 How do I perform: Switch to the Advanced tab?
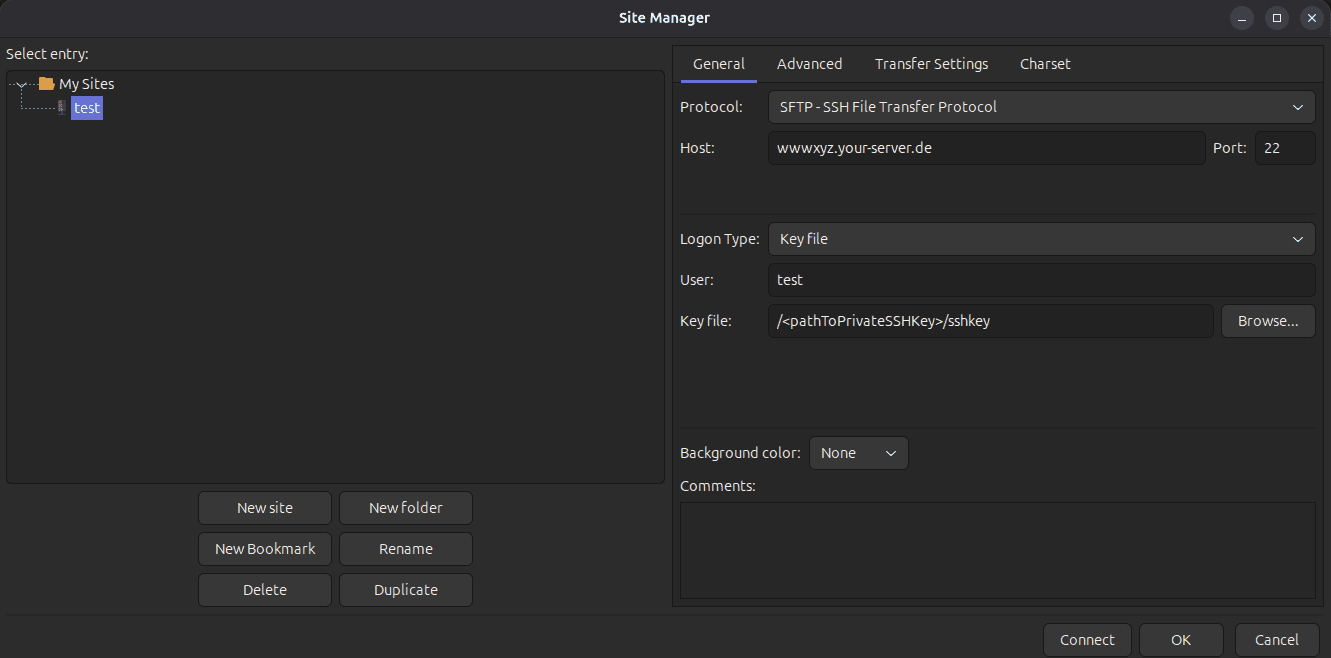[809, 64]
